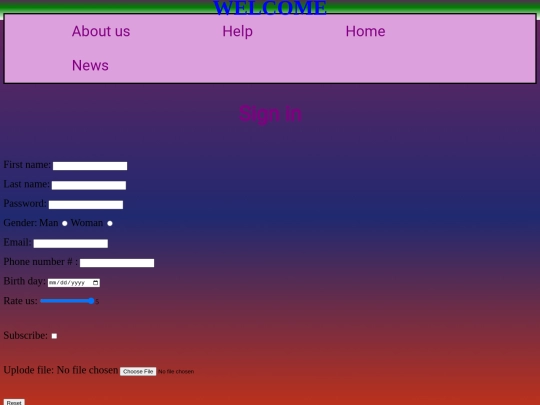Click the Email input field
540x405 pixels.
point(71,243)
